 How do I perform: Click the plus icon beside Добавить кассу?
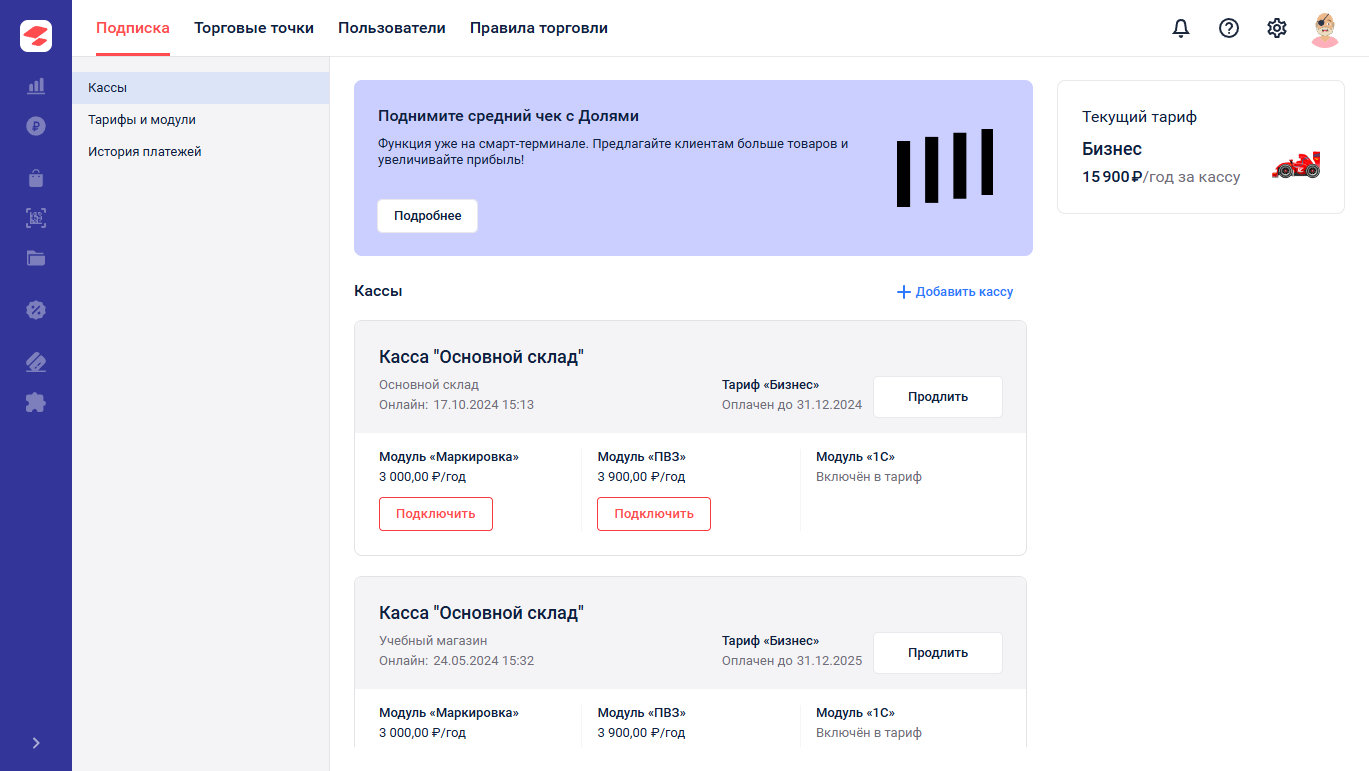pyautogui.click(x=904, y=292)
